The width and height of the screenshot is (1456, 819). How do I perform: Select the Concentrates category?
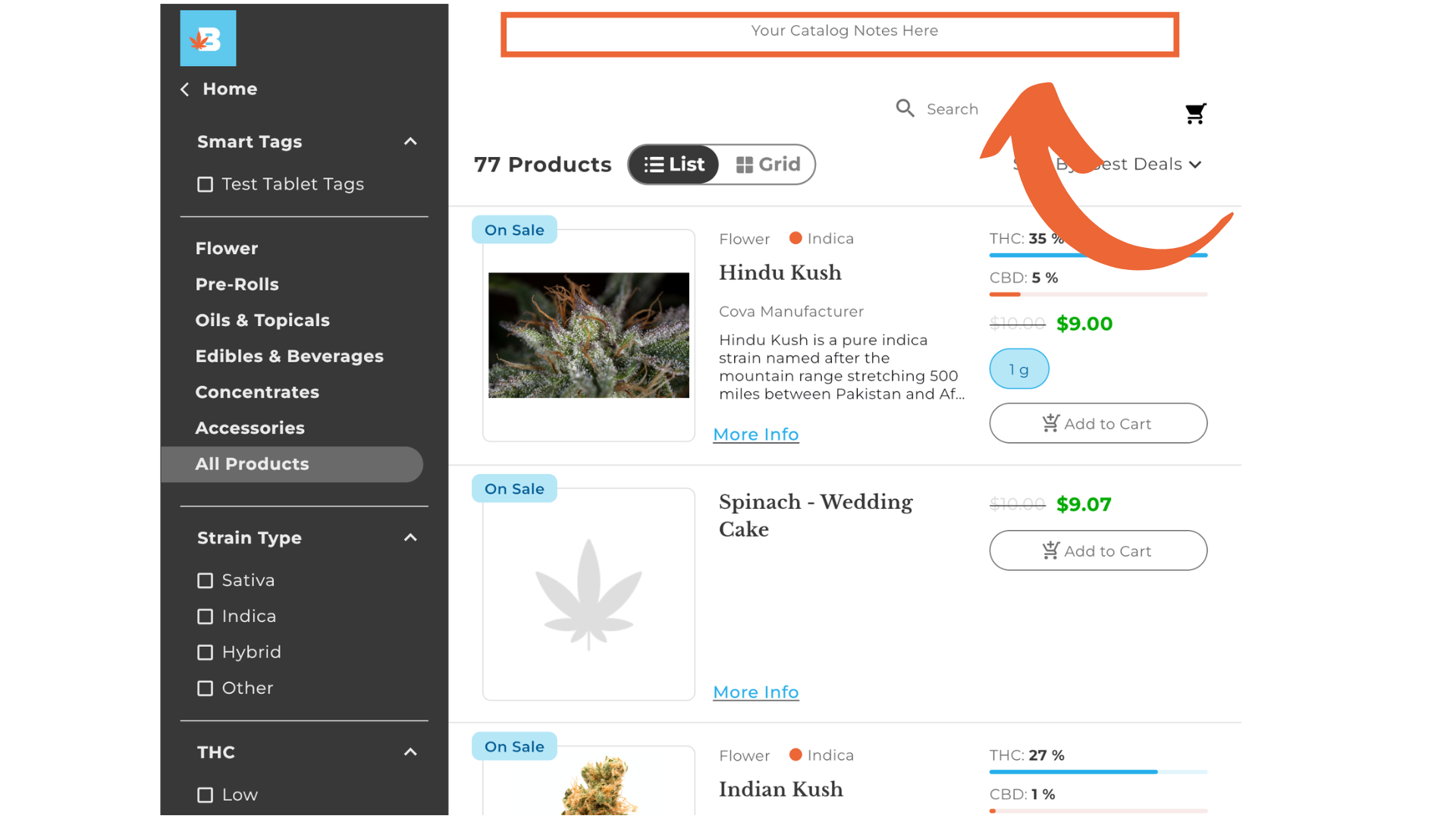[257, 392]
